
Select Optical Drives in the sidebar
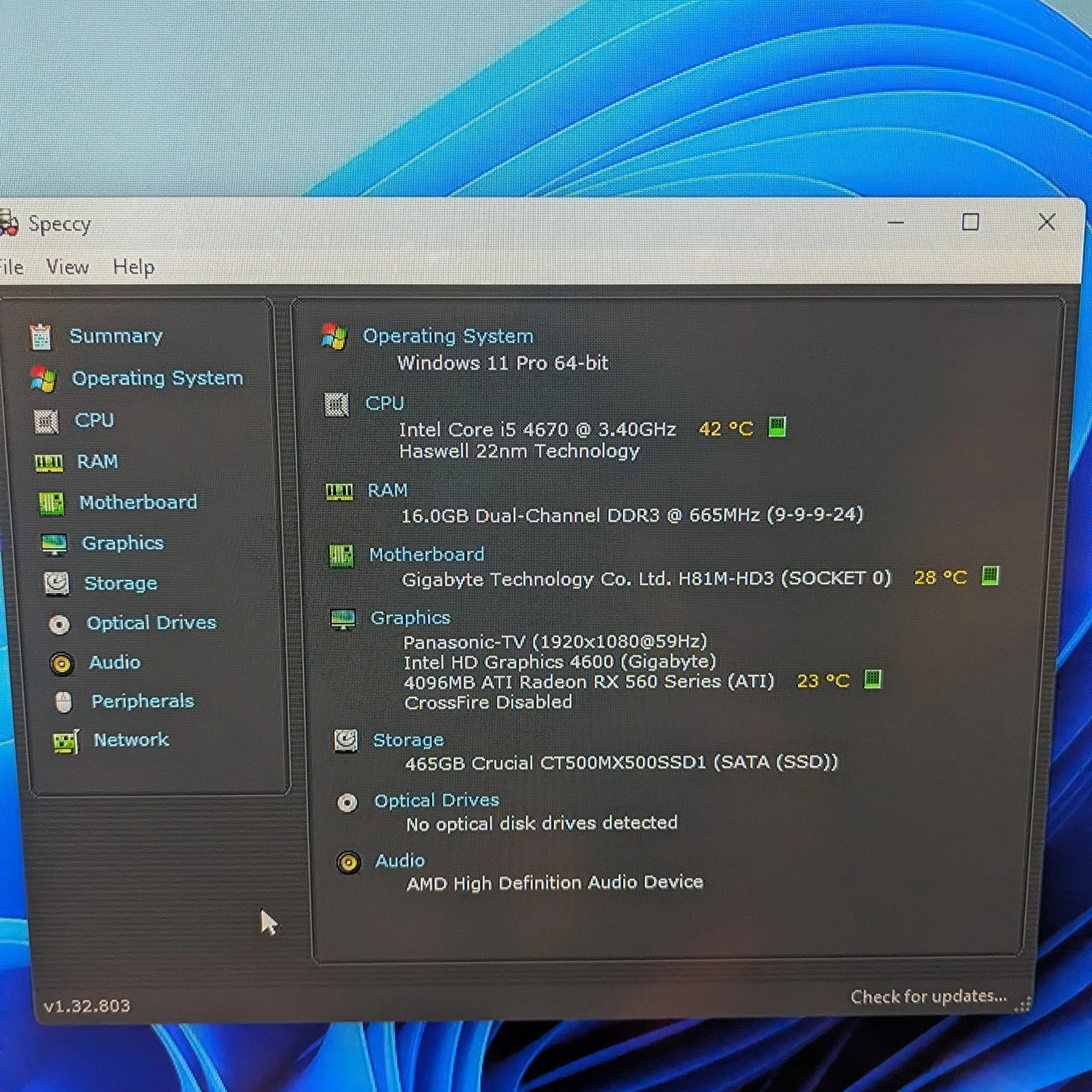pyautogui.click(x=151, y=623)
